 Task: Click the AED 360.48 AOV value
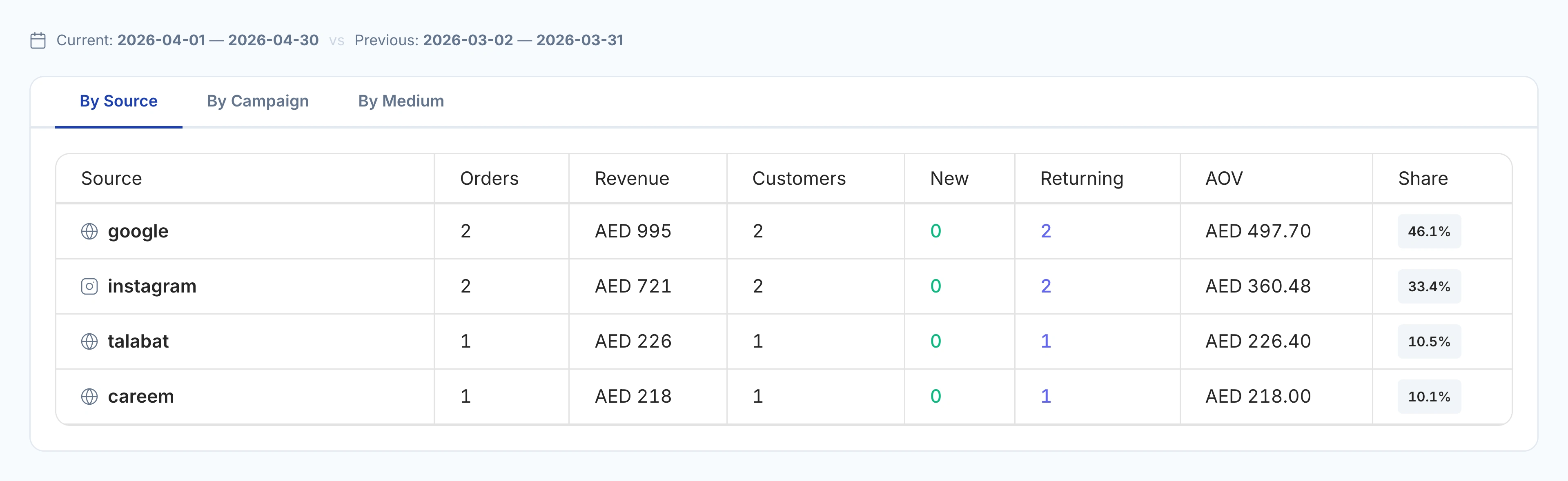pos(1258,286)
